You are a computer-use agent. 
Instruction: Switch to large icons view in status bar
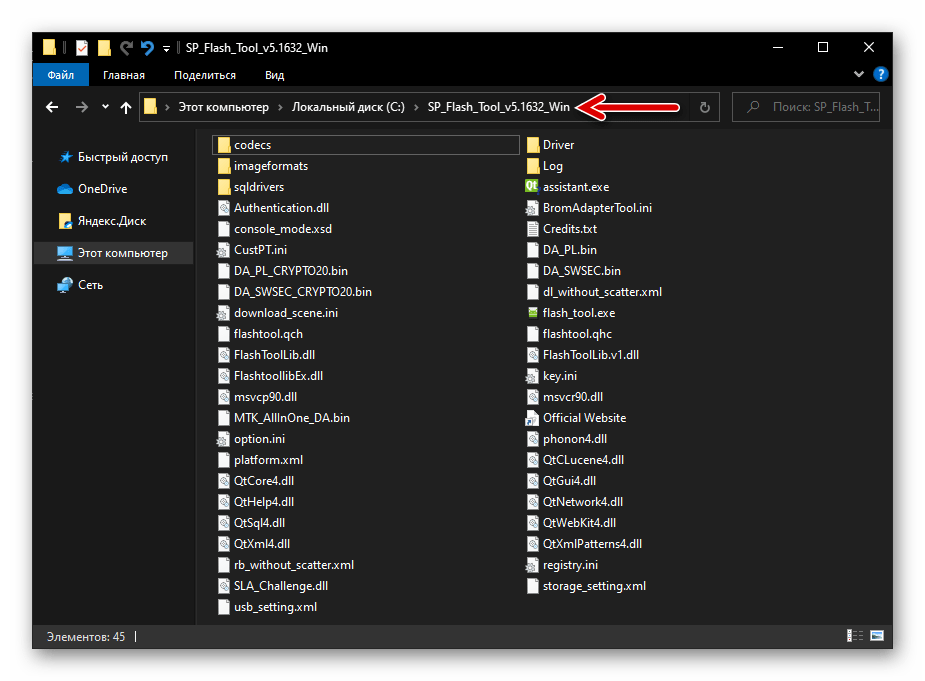[877, 636]
